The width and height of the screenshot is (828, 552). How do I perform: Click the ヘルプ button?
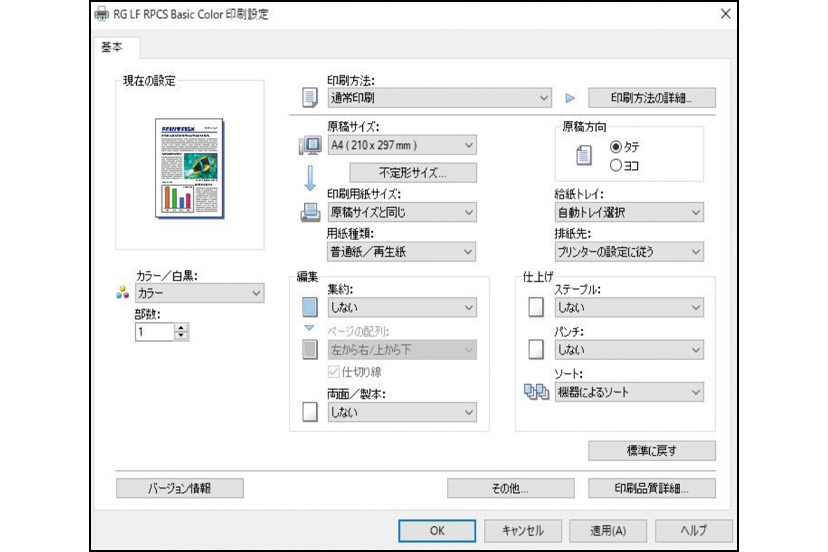tap(693, 530)
